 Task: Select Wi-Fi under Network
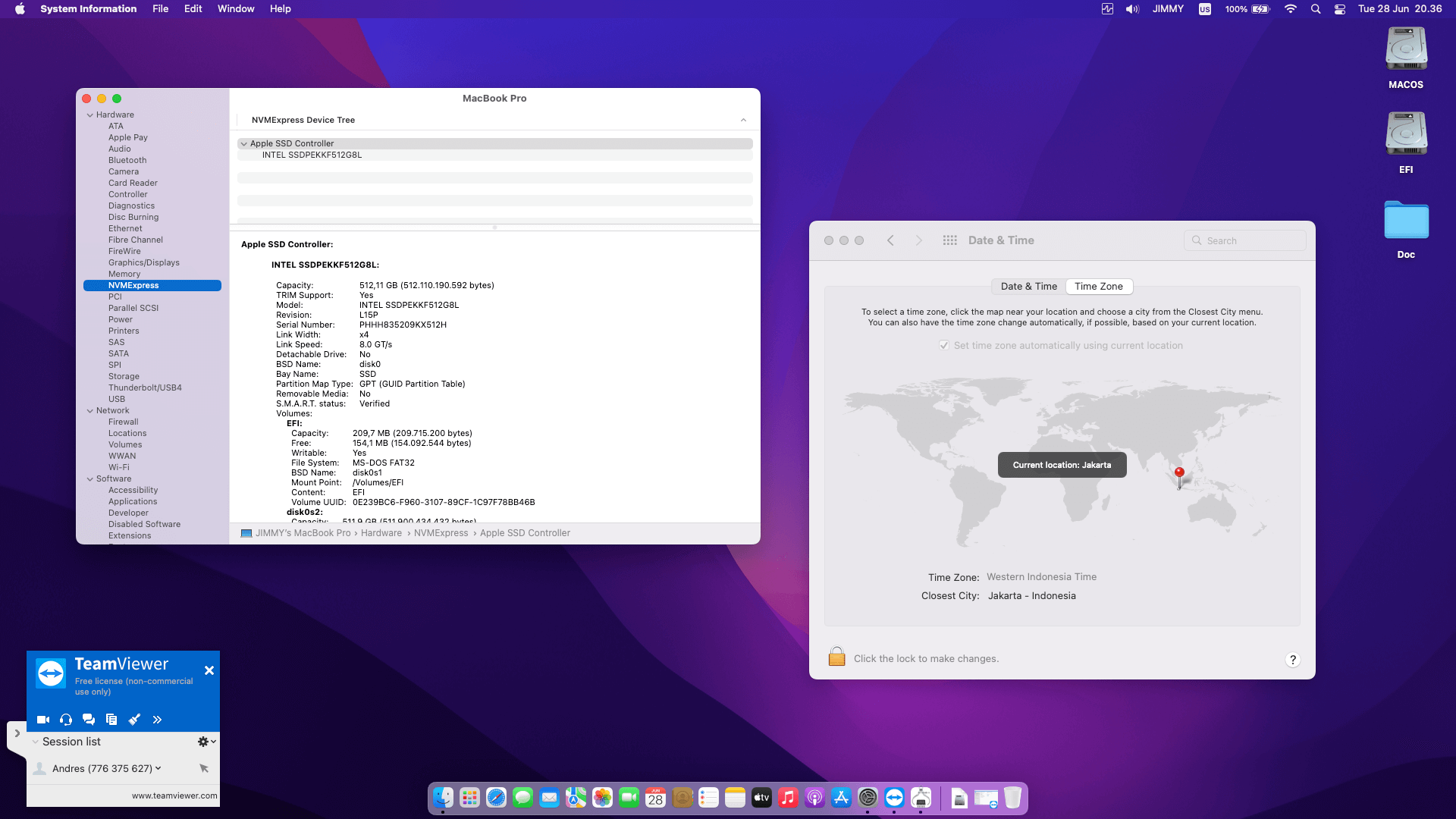(x=119, y=467)
